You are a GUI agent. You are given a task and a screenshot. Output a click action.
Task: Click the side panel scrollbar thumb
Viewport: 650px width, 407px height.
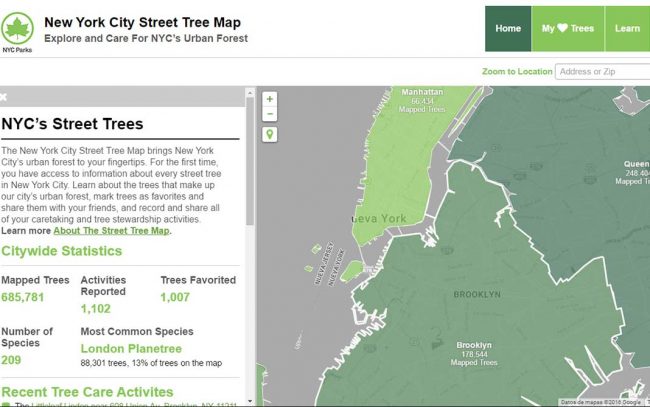pos(250,162)
